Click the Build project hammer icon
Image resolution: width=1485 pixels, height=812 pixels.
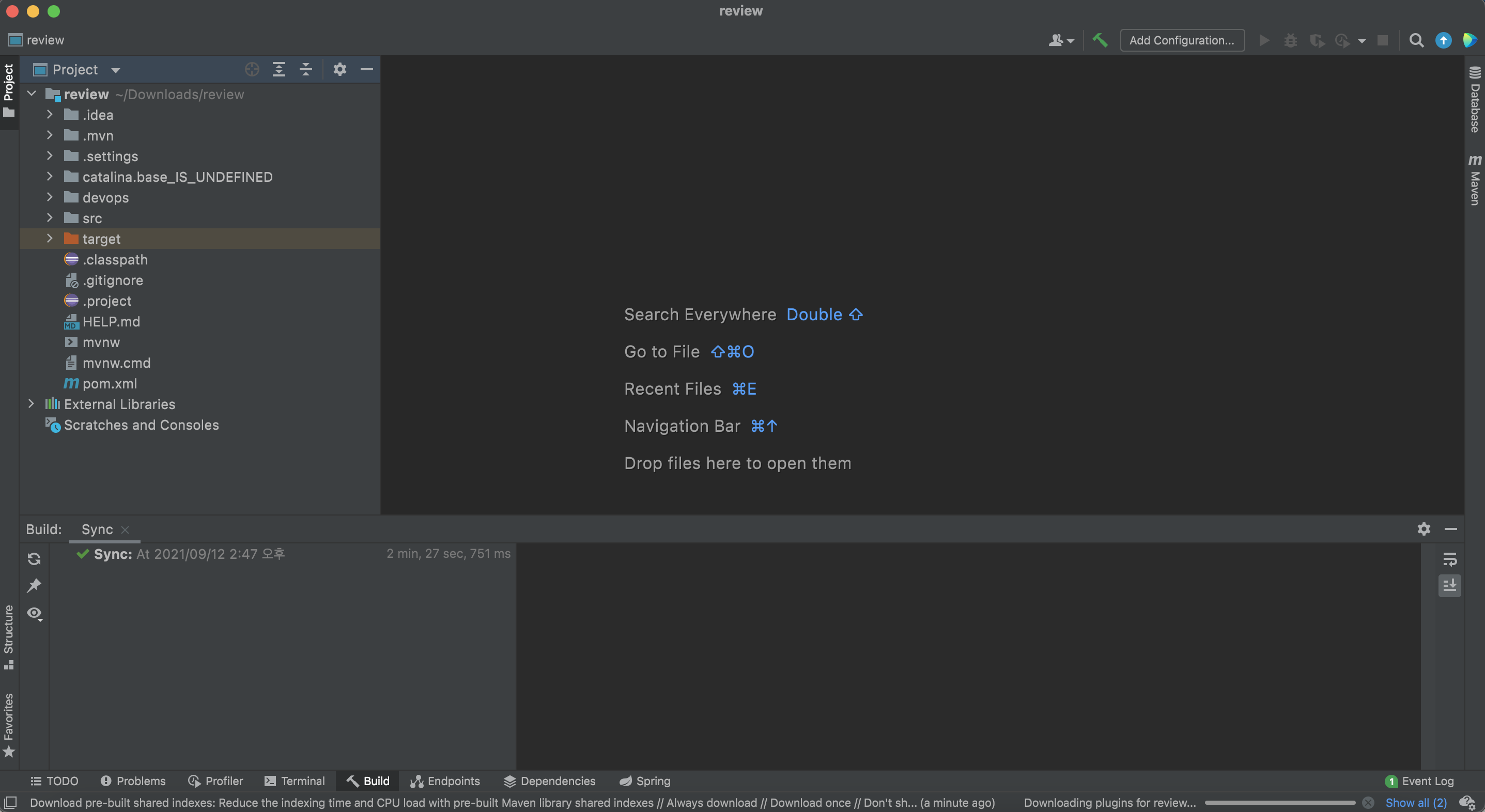[1100, 40]
